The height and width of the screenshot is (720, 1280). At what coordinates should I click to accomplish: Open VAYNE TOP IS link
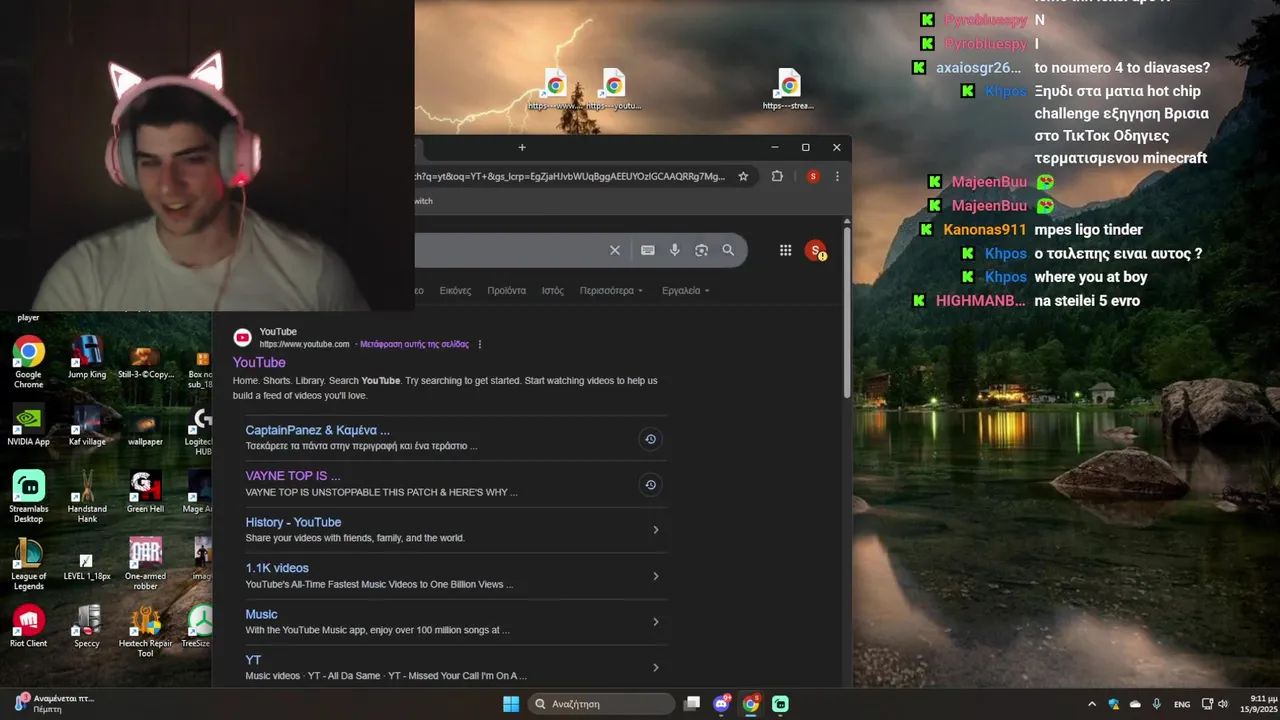pos(293,476)
